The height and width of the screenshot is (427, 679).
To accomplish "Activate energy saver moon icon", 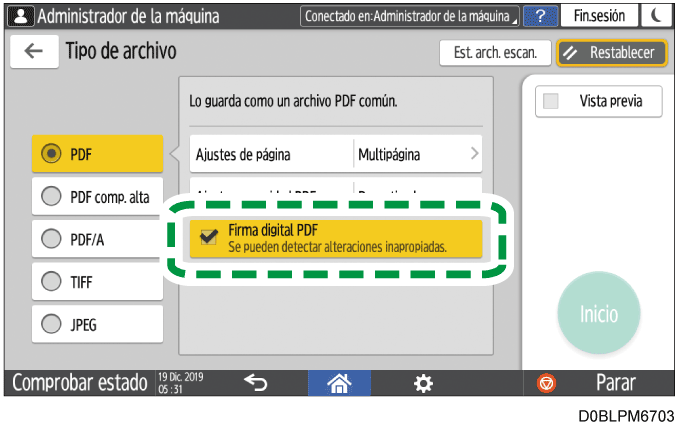I will click(656, 16).
